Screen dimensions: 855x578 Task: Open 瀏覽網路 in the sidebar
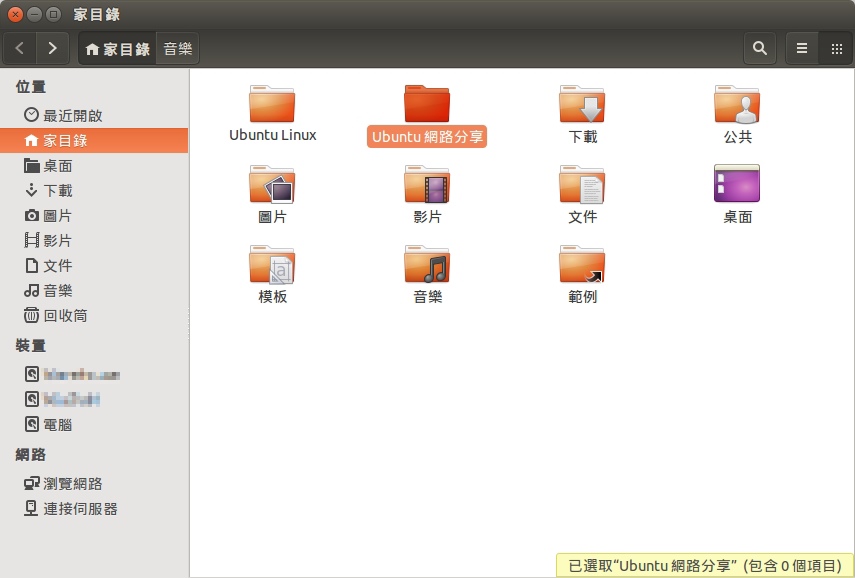point(94,484)
